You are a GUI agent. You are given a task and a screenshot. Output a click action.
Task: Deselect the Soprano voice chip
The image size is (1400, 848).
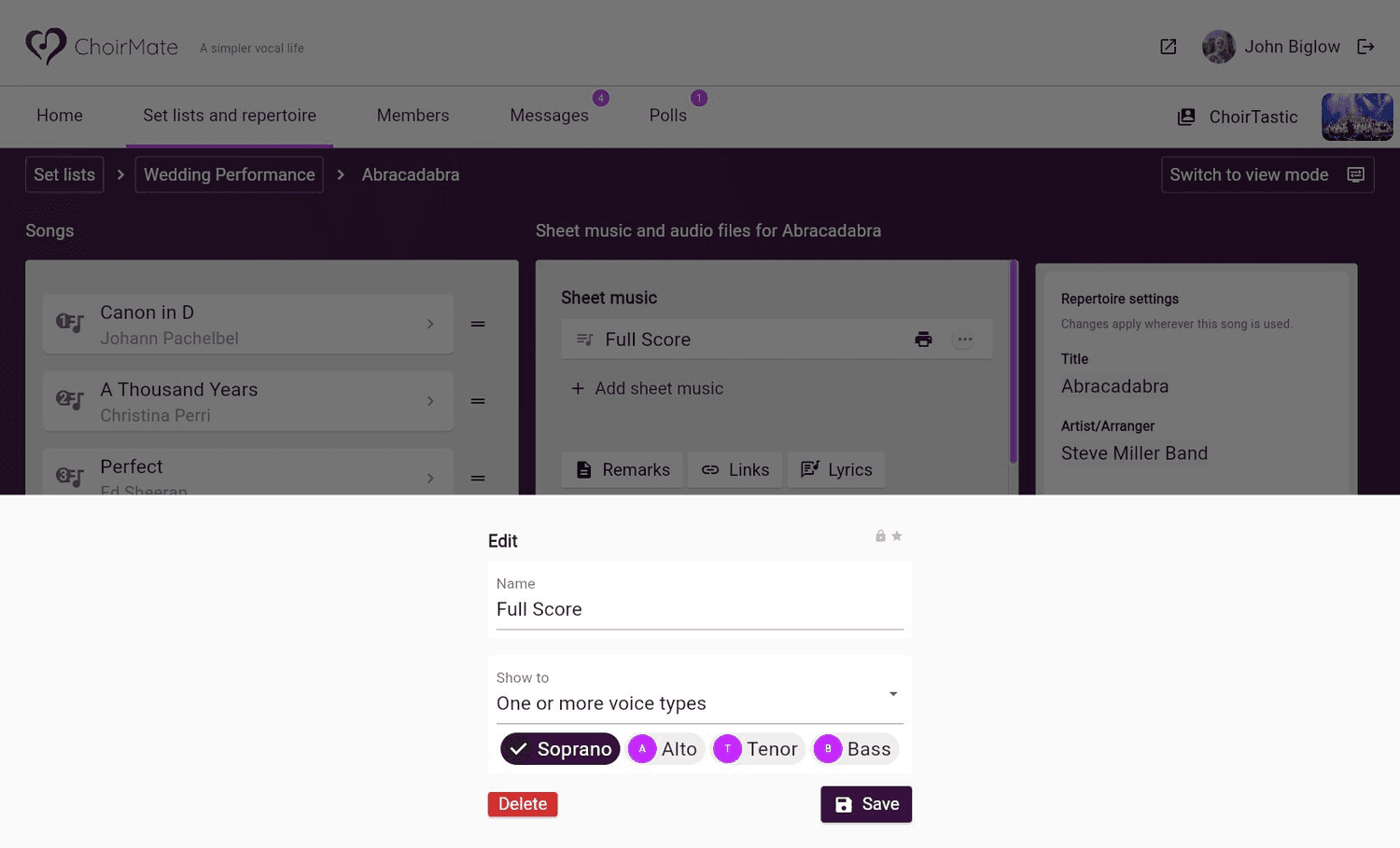(x=560, y=748)
